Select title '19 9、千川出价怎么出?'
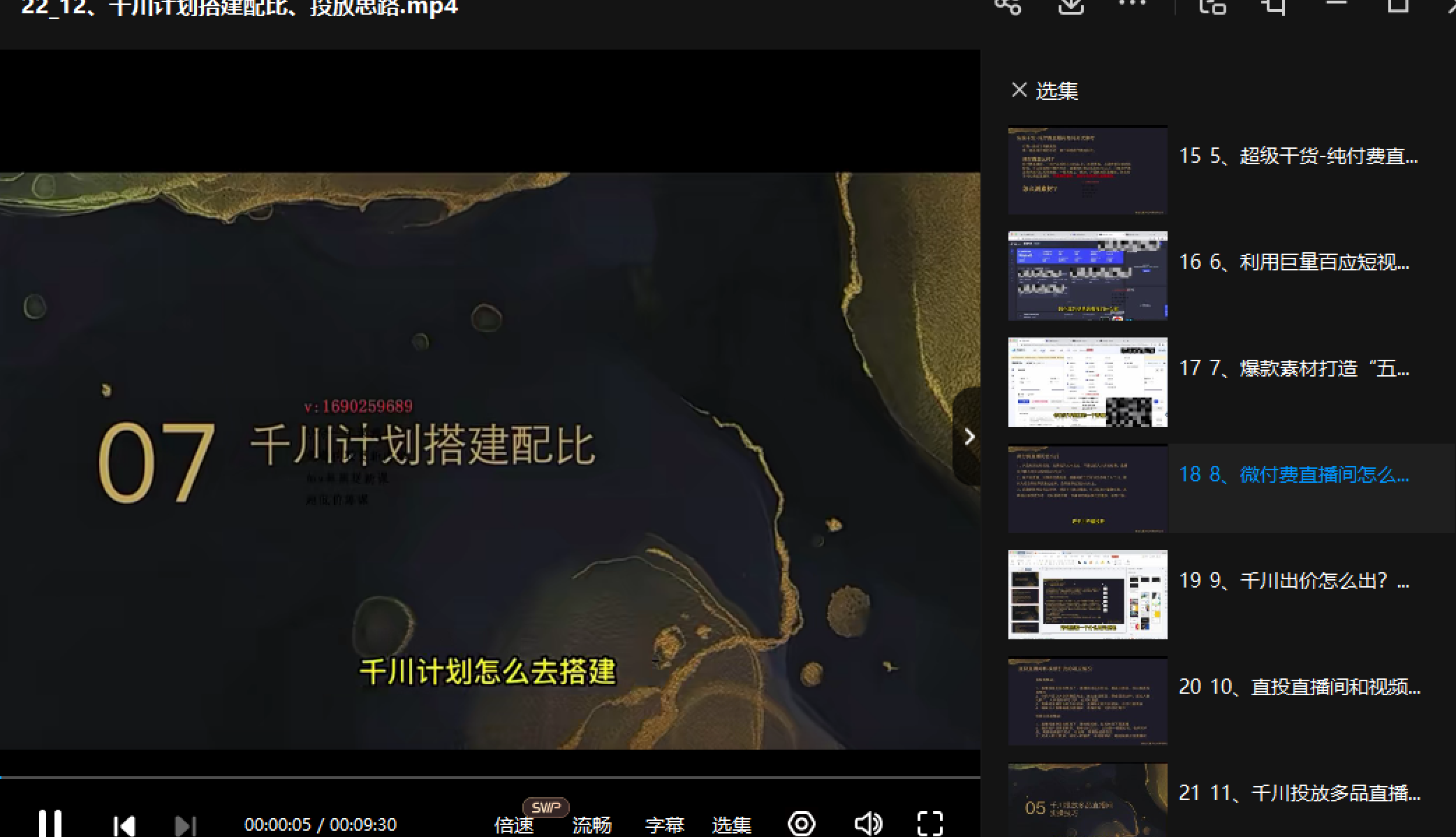 point(1294,581)
